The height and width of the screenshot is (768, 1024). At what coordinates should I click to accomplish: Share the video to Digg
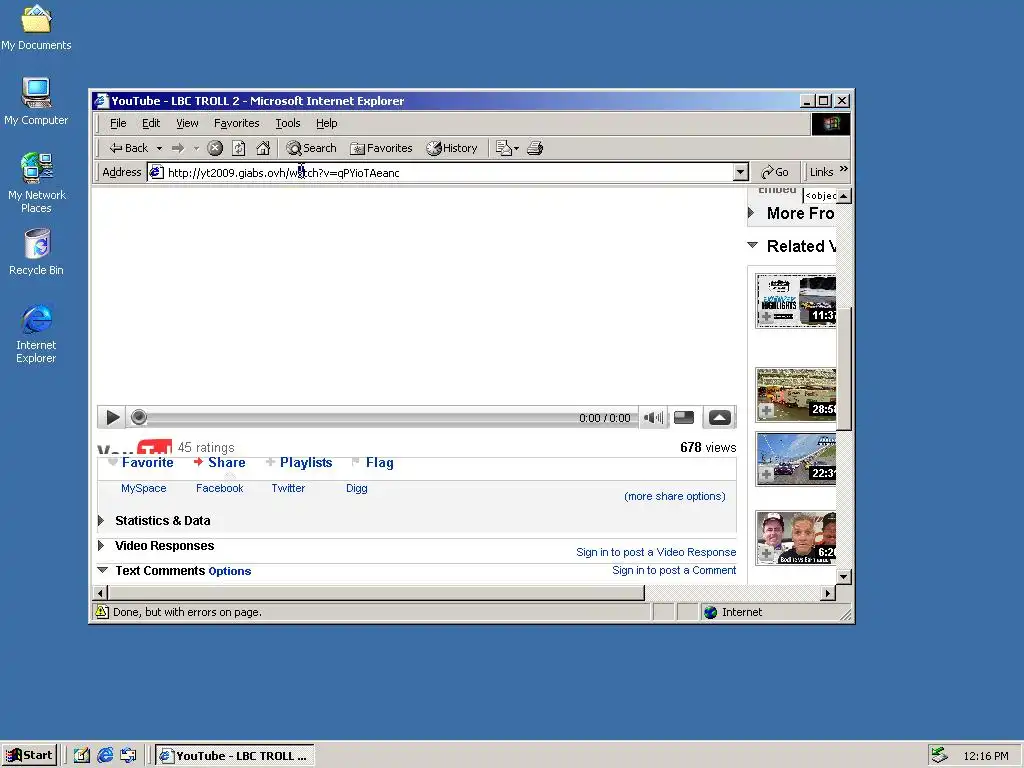[x=357, y=488]
